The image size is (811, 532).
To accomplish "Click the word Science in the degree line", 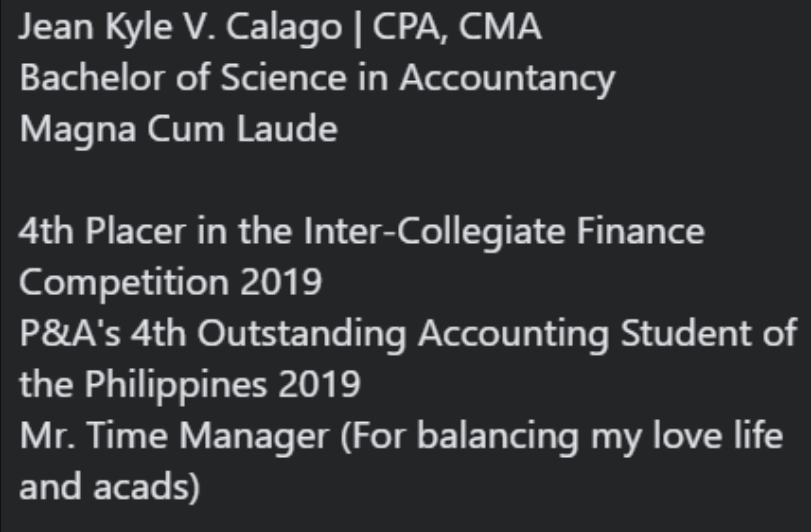I will (x=283, y=78).
